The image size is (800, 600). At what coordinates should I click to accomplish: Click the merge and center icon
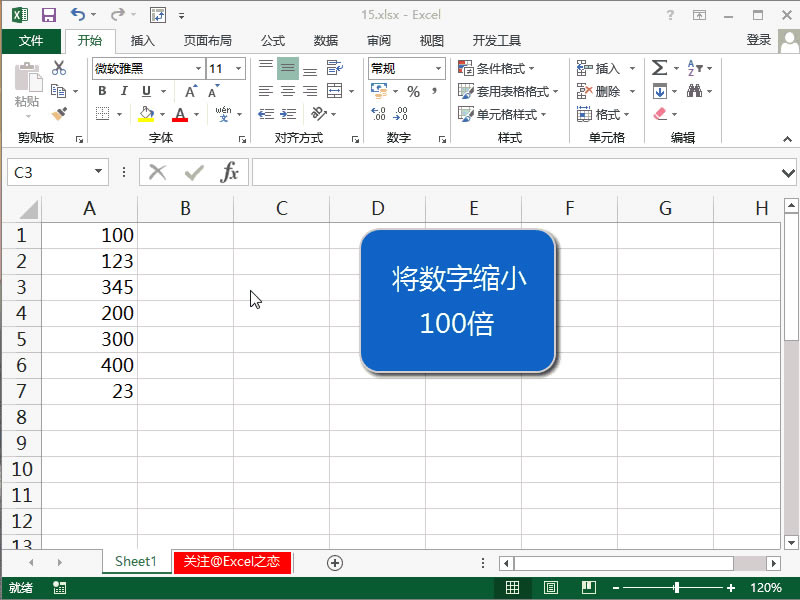coord(336,90)
